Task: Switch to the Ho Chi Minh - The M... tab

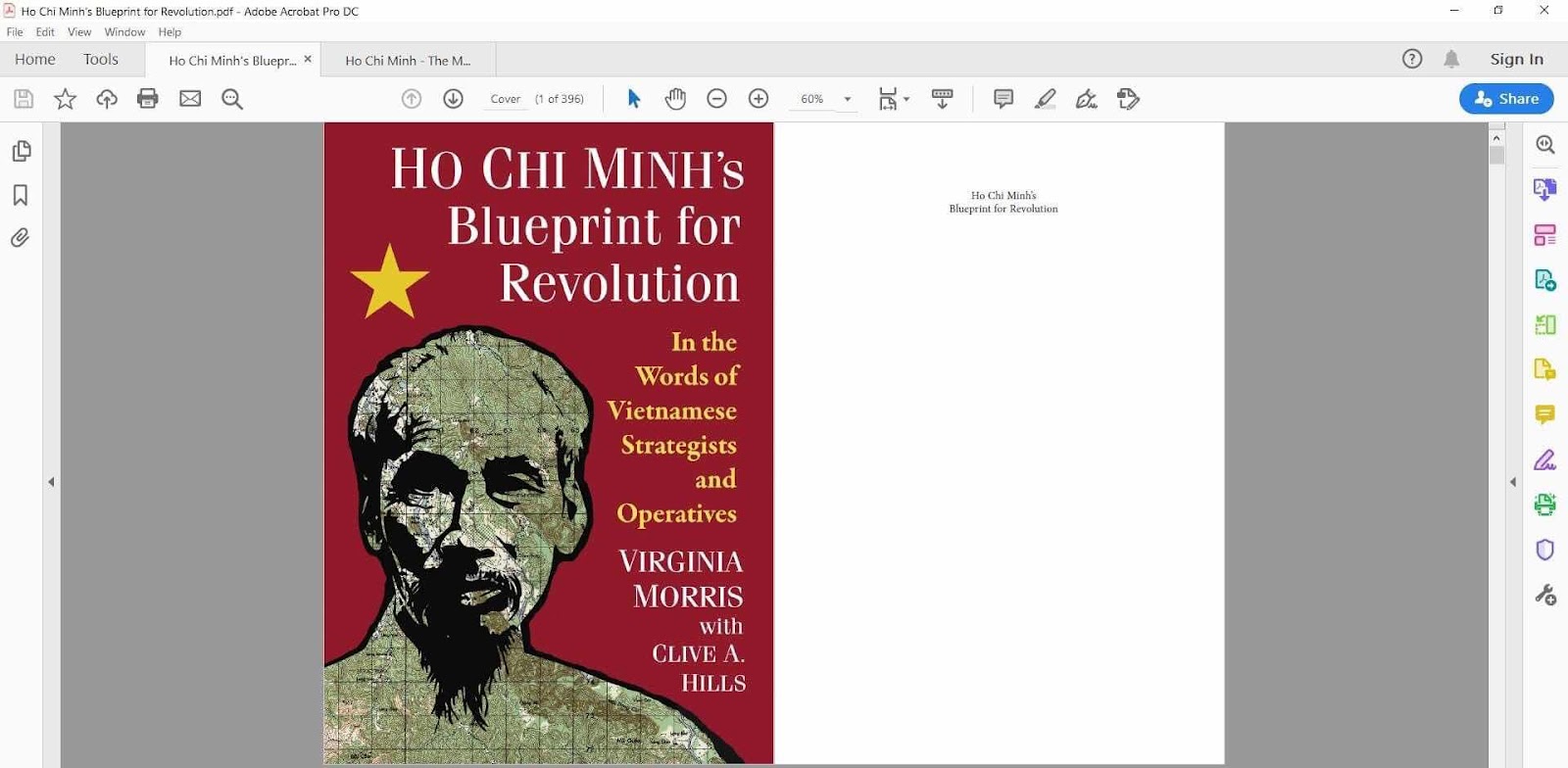Action: 408,61
